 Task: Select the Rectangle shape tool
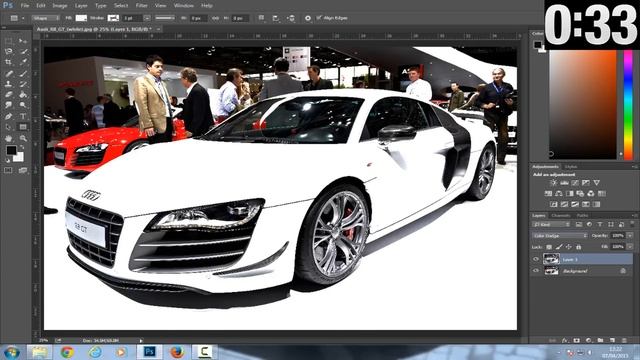point(23,127)
